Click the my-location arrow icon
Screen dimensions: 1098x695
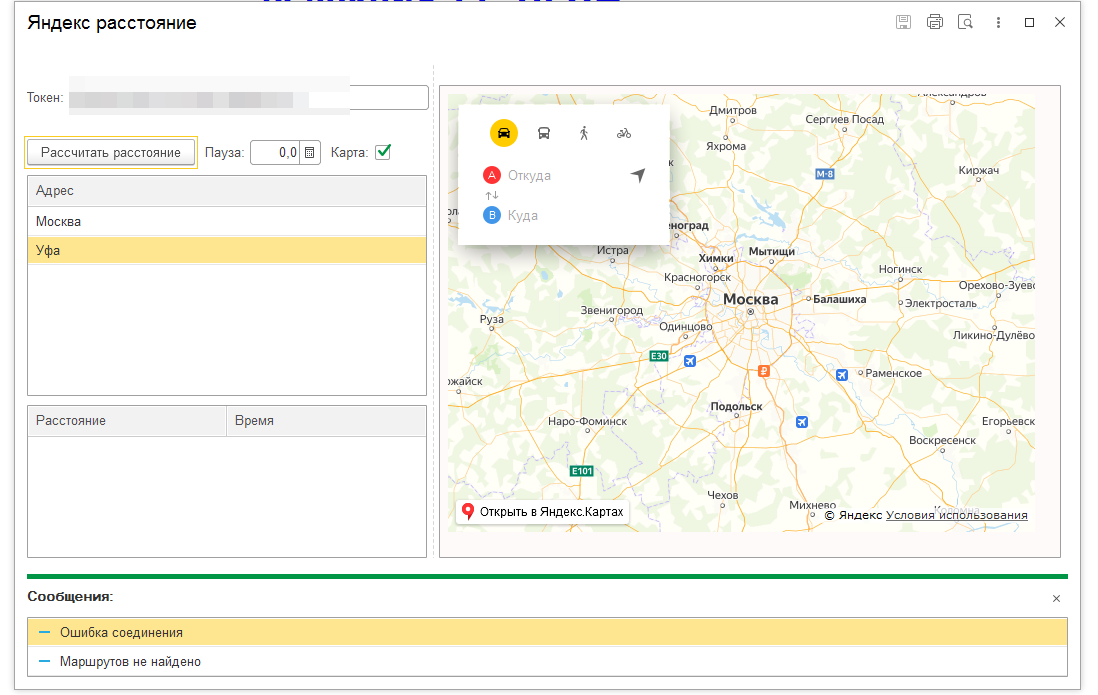tap(637, 175)
